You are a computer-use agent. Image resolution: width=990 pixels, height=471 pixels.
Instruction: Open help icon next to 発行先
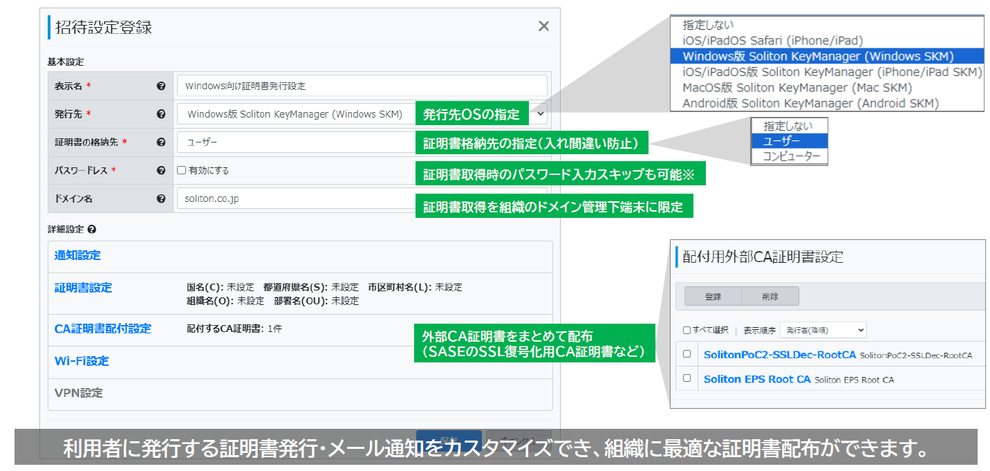(x=161, y=114)
